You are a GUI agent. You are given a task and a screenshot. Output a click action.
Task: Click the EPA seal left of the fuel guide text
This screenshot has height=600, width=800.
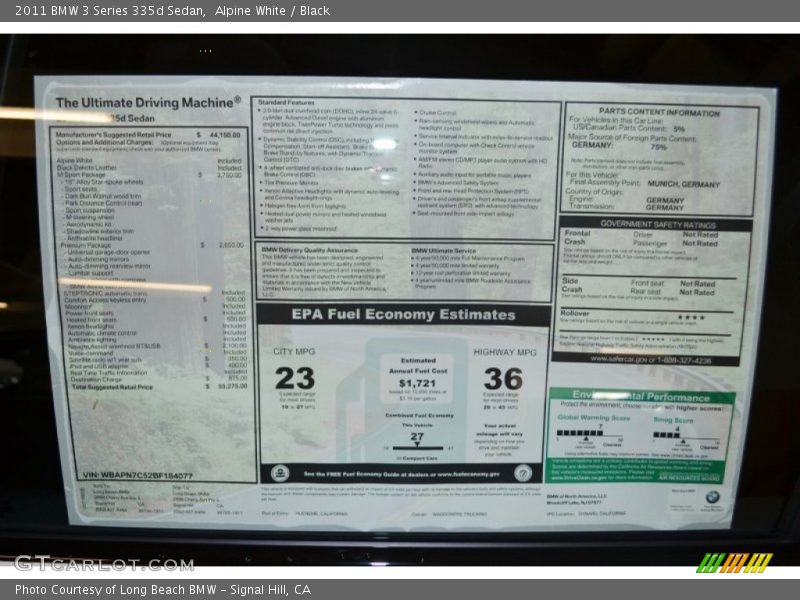[x=280, y=473]
